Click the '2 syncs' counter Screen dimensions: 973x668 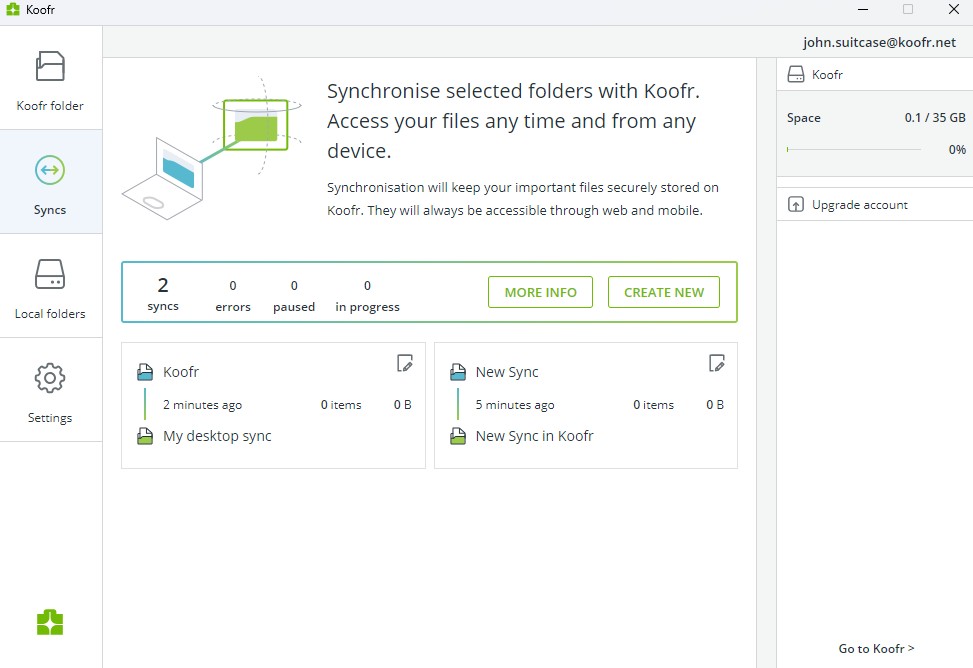coord(163,294)
